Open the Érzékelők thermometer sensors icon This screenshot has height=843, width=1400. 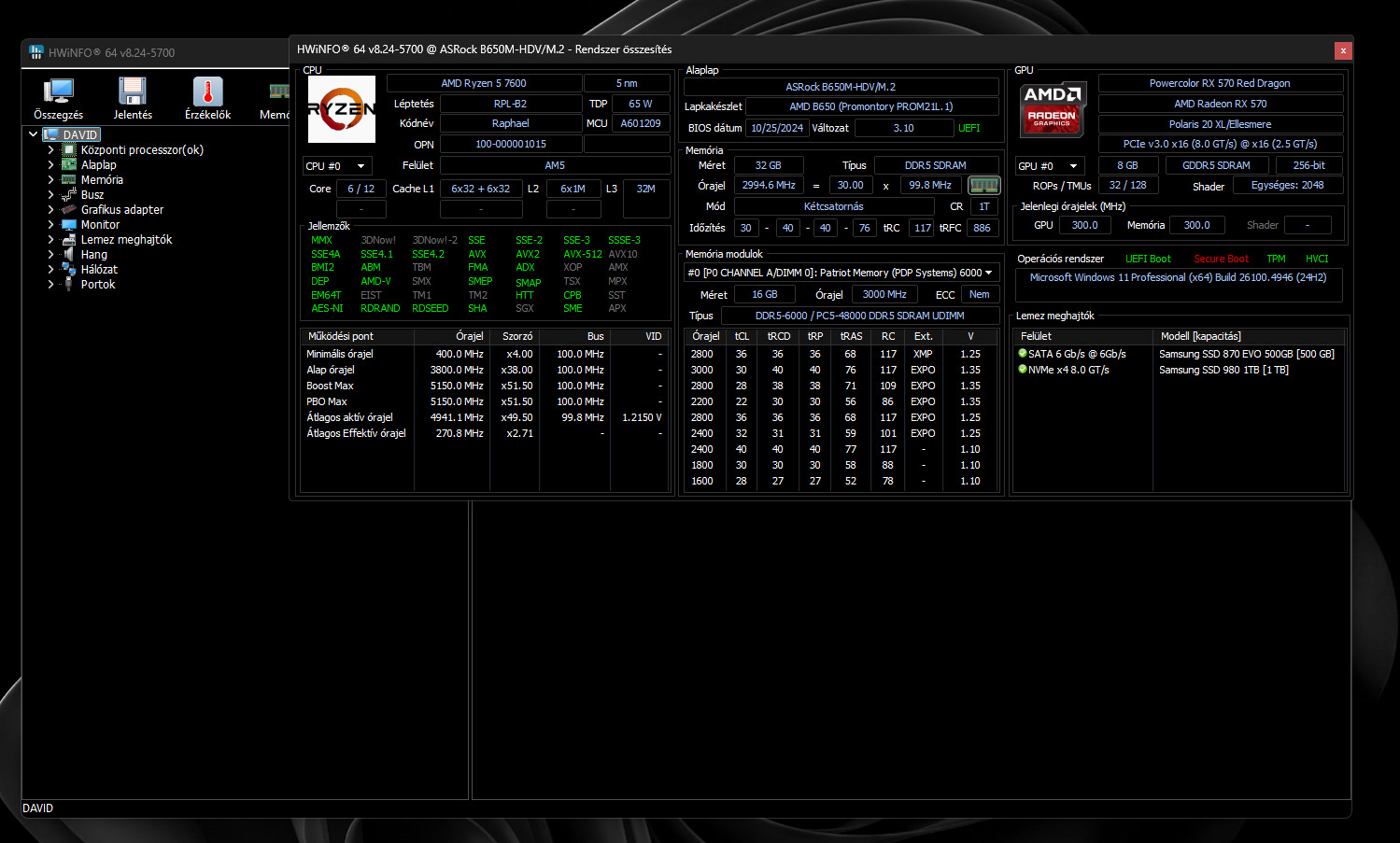[207, 91]
